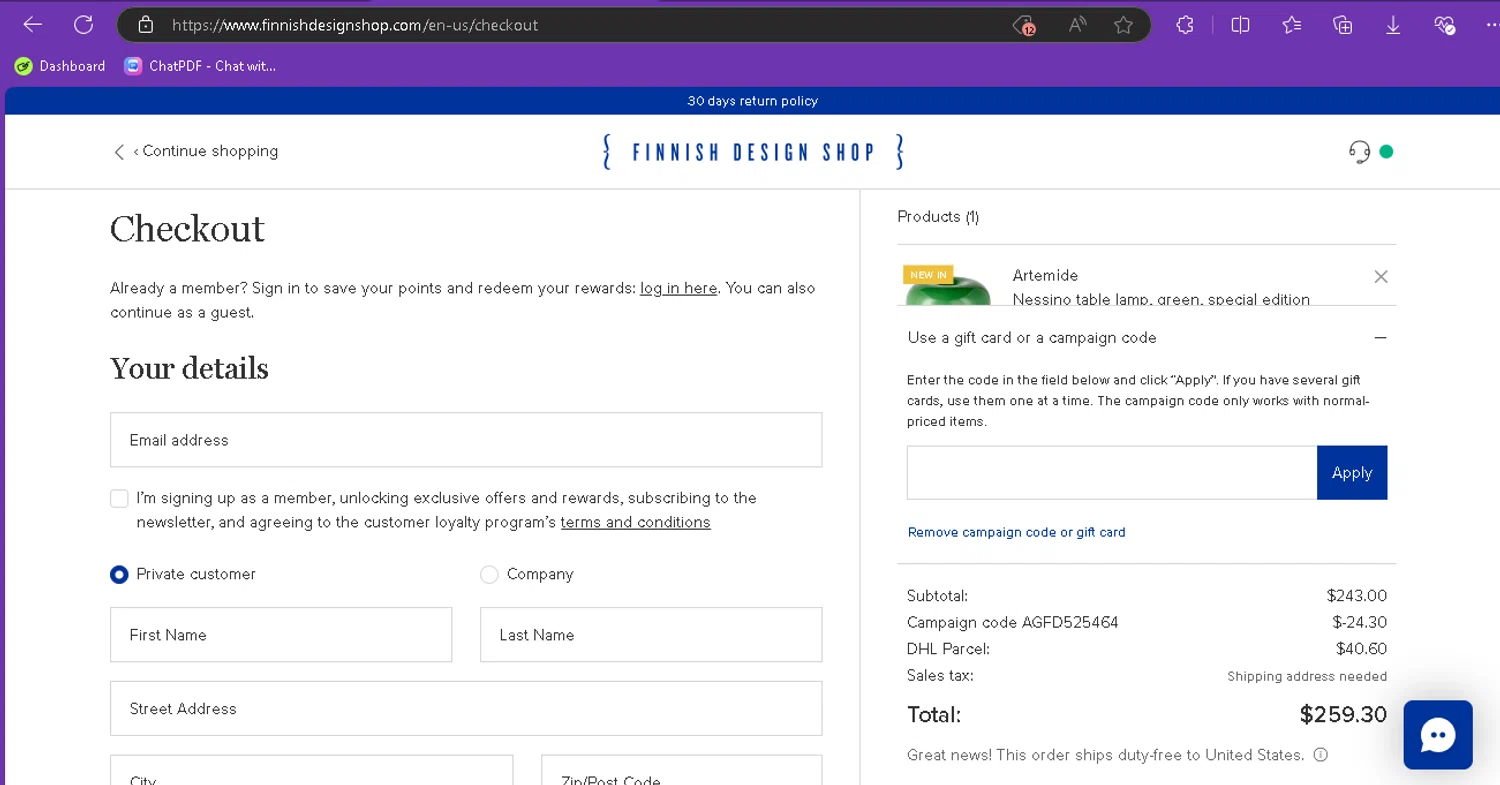Bookmark this page with the star icon
The width and height of the screenshot is (1500, 785).
pyautogui.click(x=1123, y=25)
